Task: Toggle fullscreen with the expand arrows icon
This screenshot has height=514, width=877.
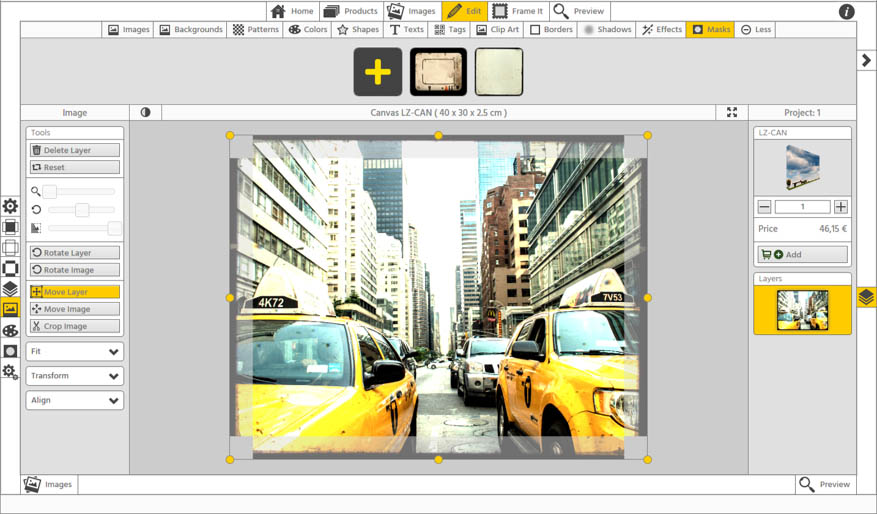Action: point(732,112)
